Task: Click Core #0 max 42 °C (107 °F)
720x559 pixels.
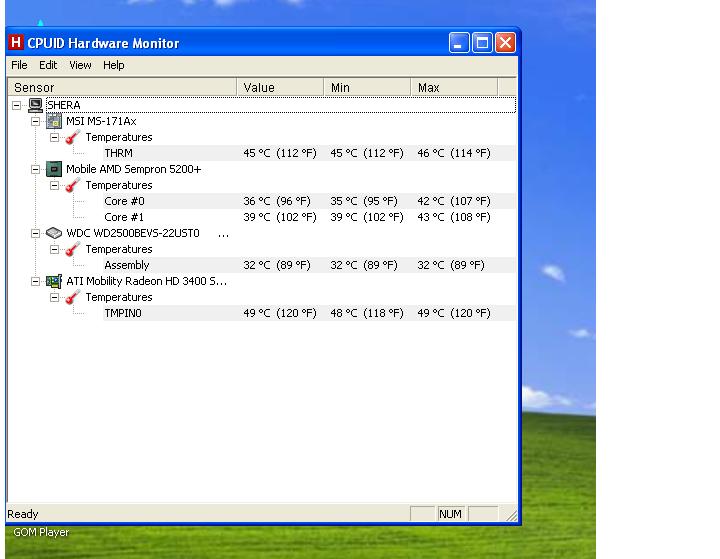Action: click(454, 201)
